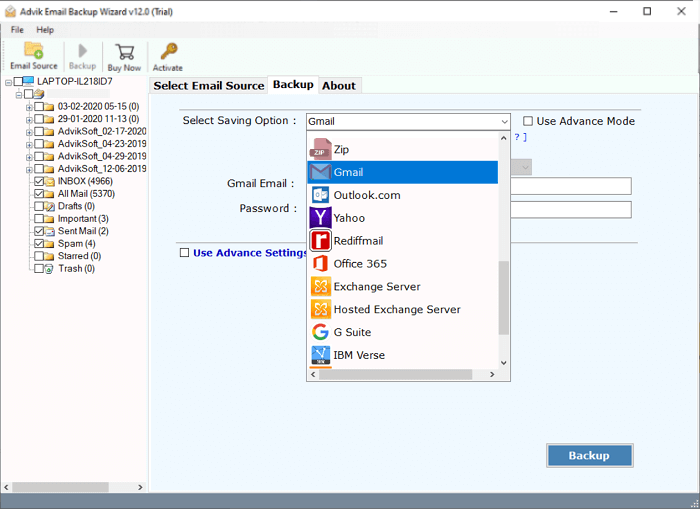Select Office 365 option

pos(402,263)
